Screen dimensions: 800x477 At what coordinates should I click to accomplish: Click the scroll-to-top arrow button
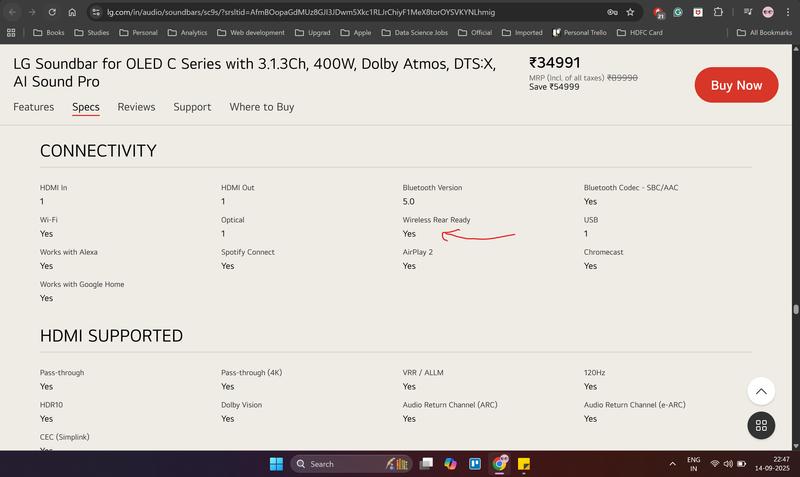tap(761, 391)
